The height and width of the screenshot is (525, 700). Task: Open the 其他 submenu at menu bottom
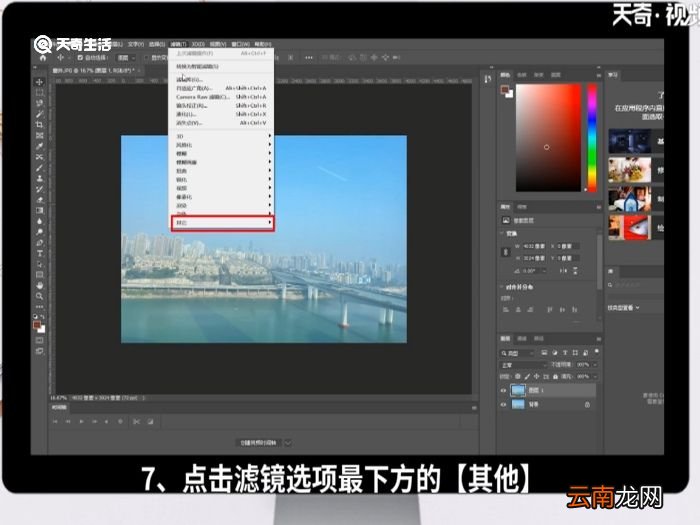[x=222, y=223]
